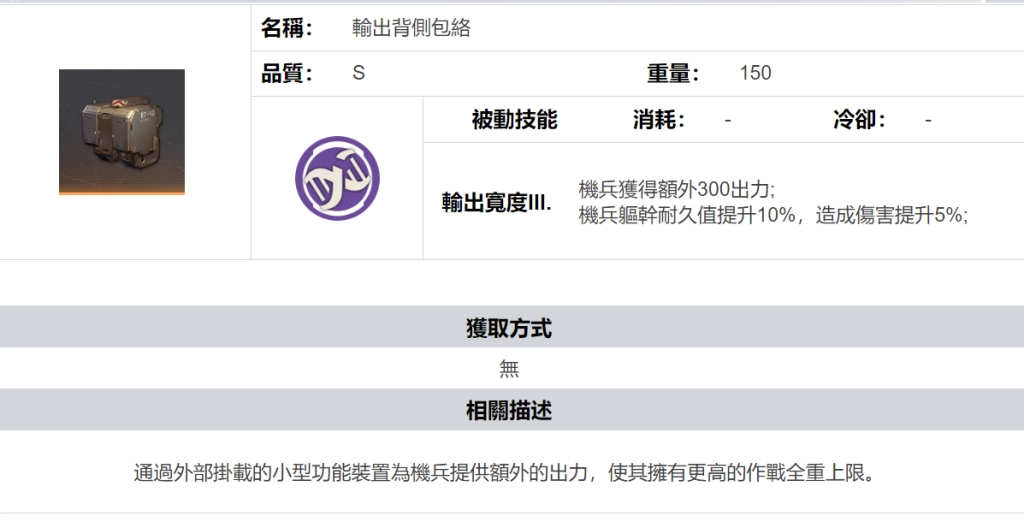
Task: Click the 名稱: label
Action: 287,27
